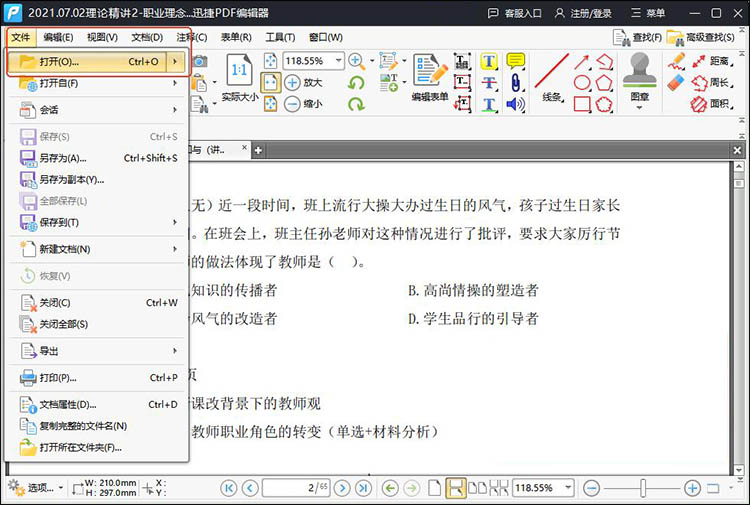Open the Options (选项) dropdown arrow

[x=61, y=488]
